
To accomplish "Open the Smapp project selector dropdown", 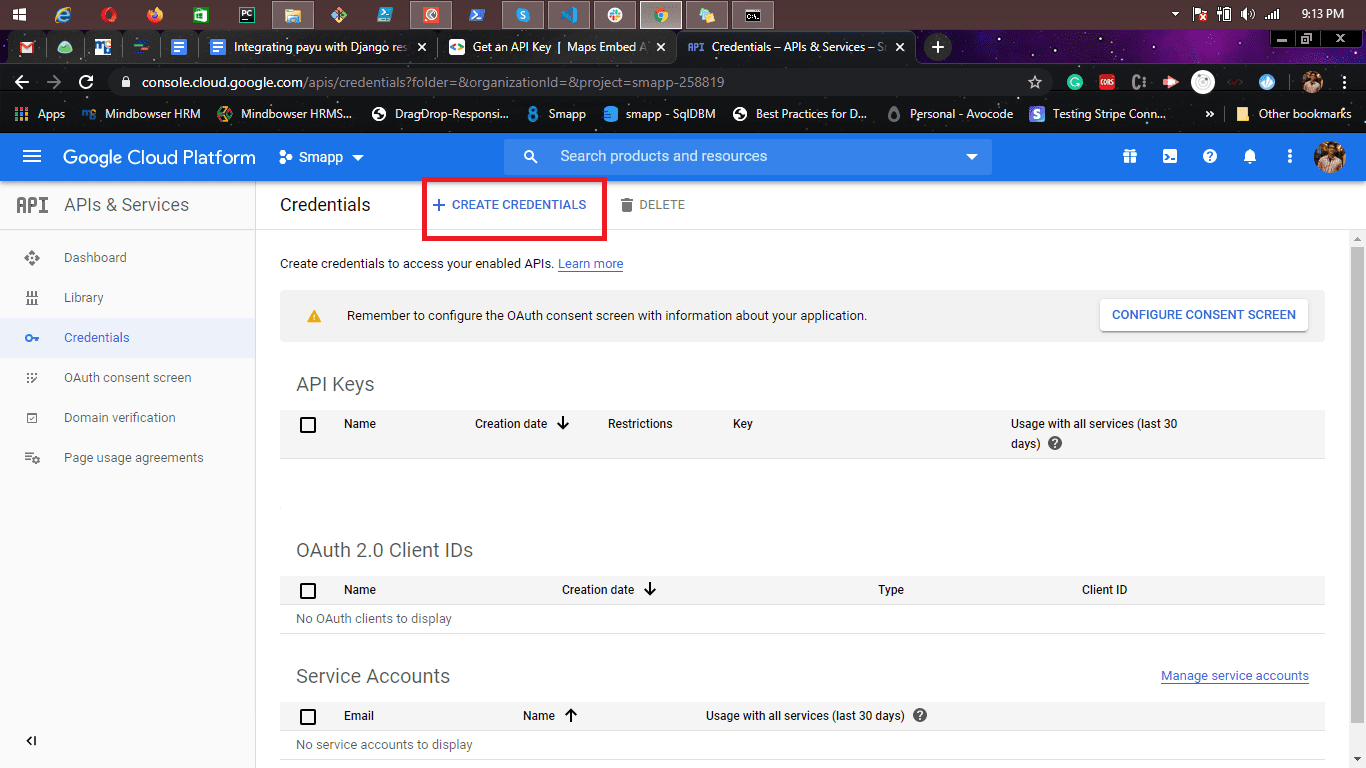I will pyautogui.click(x=321, y=157).
